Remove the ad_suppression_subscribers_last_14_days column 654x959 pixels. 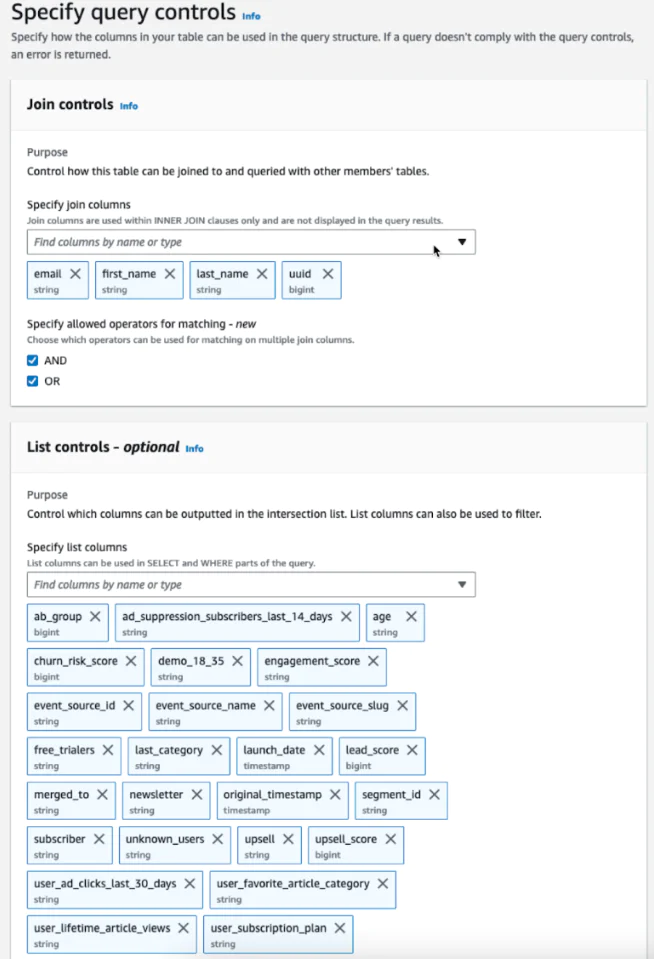pos(345,616)
